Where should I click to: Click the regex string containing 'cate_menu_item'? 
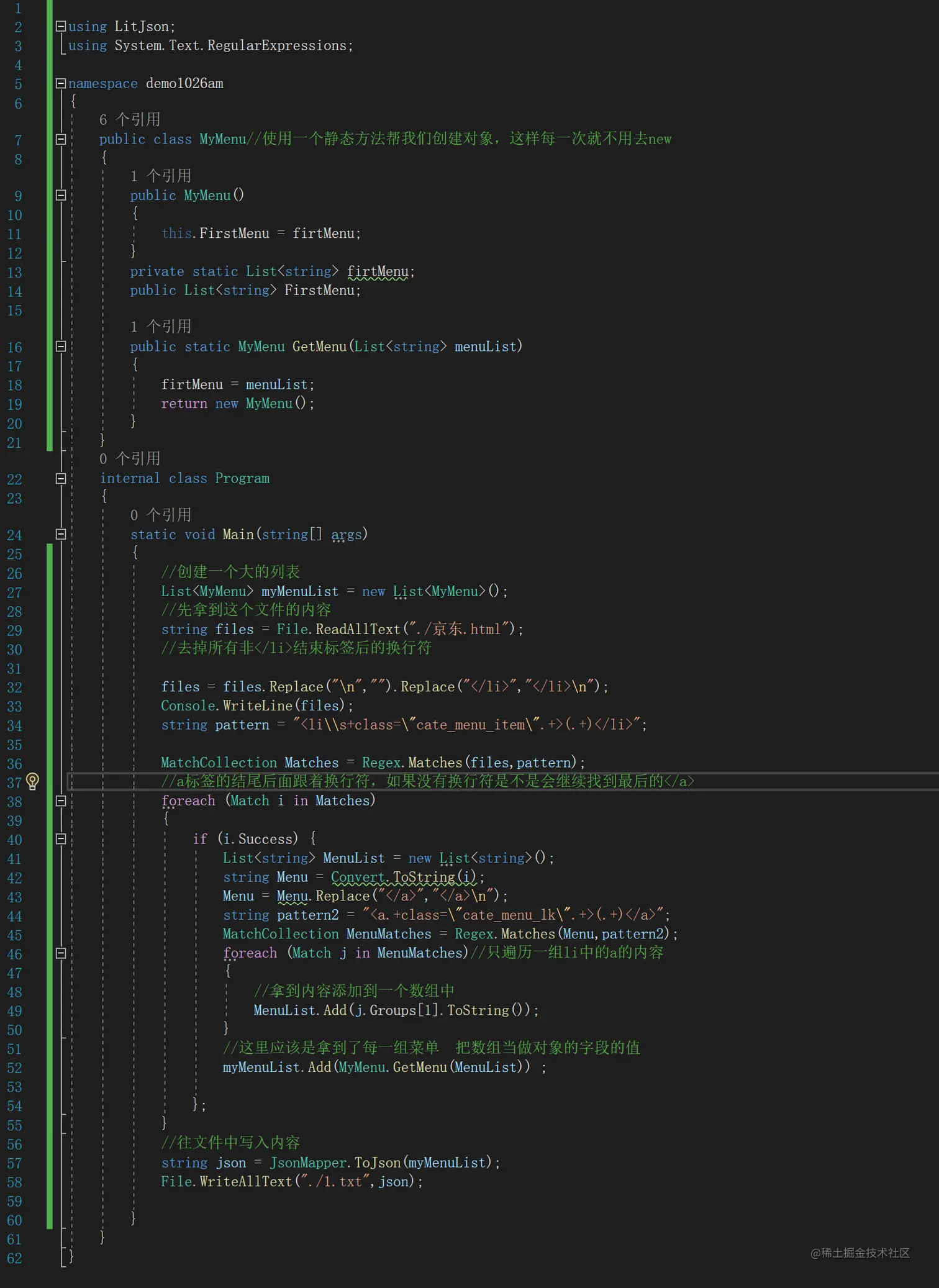click(x=466, y=725)
